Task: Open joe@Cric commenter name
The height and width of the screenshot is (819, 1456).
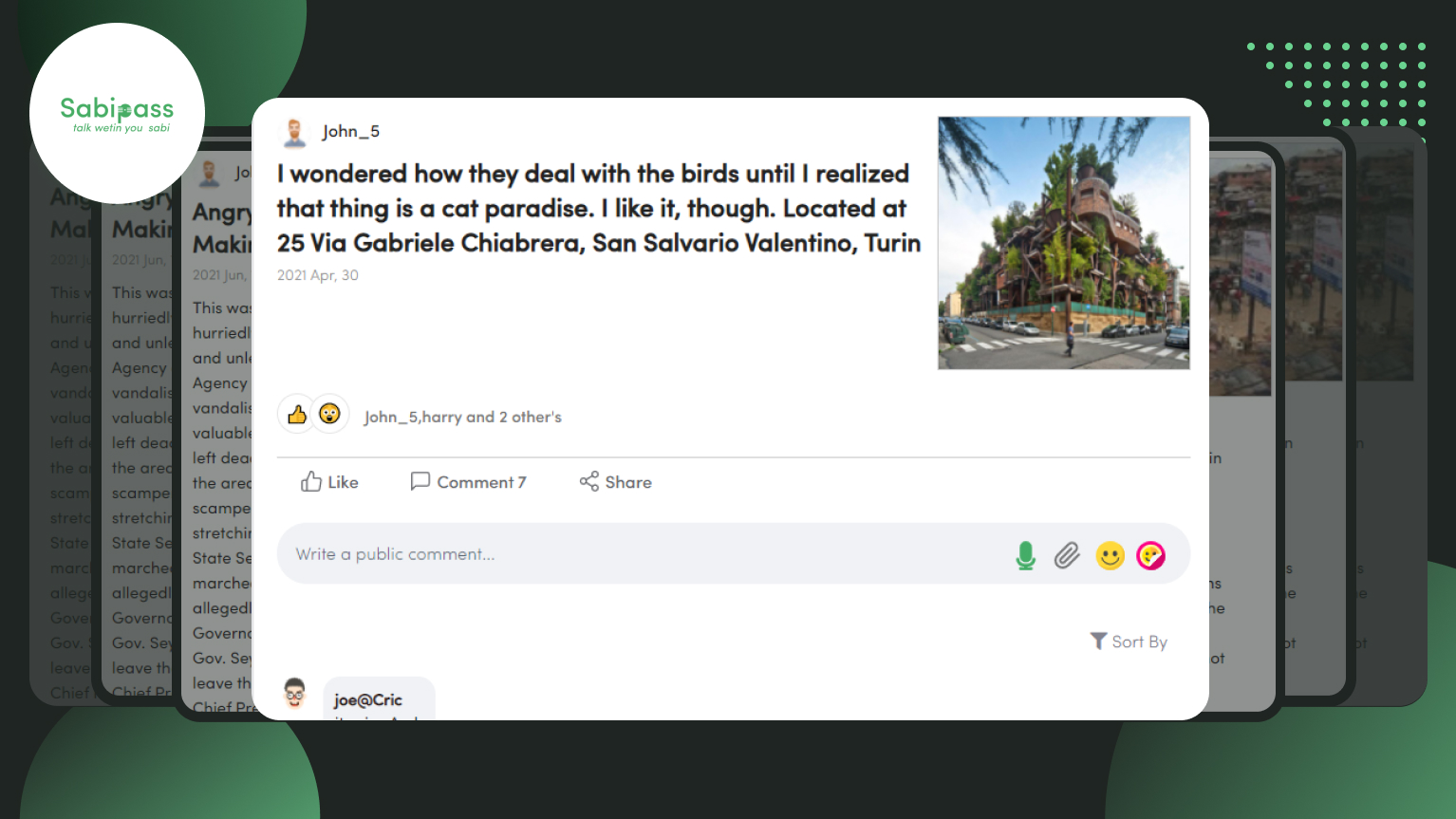Action: (x=368, y=700)
